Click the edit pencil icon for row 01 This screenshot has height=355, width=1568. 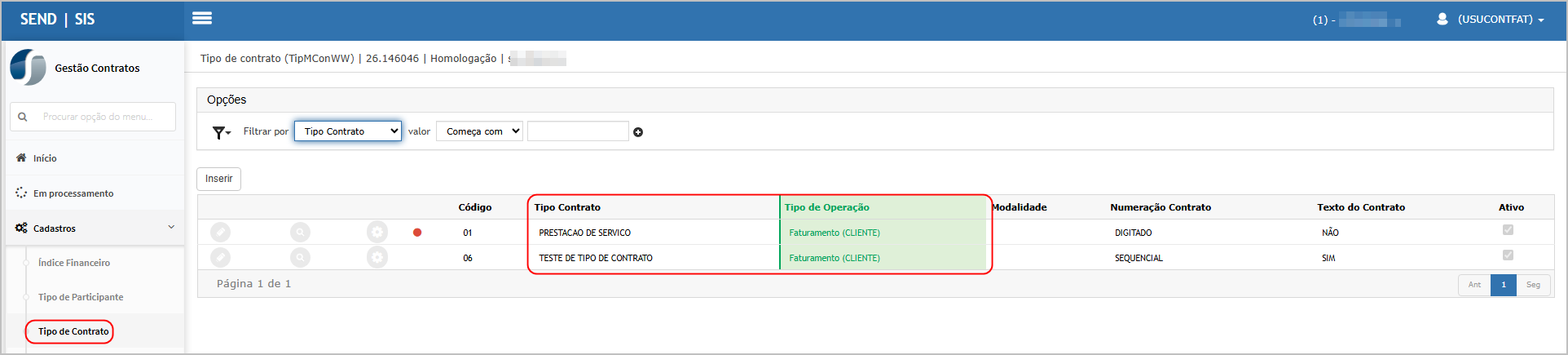point(220,233)
